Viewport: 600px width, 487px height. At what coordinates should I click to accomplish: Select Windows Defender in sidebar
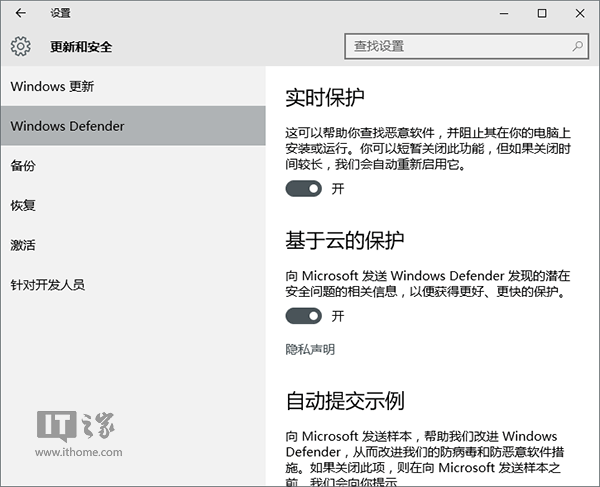tap(67, 126)
